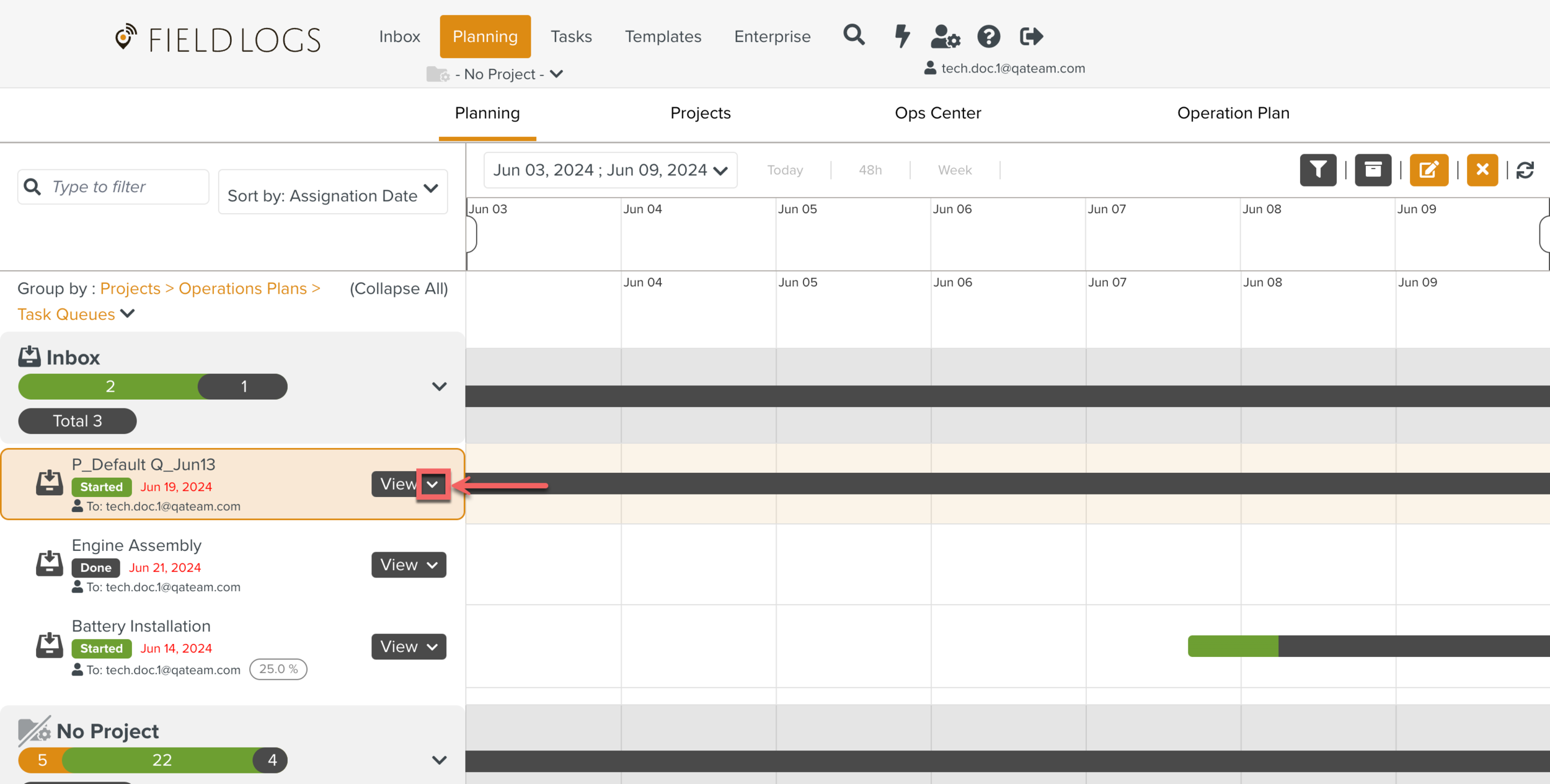Open the date range dropdown

[610, 170]
